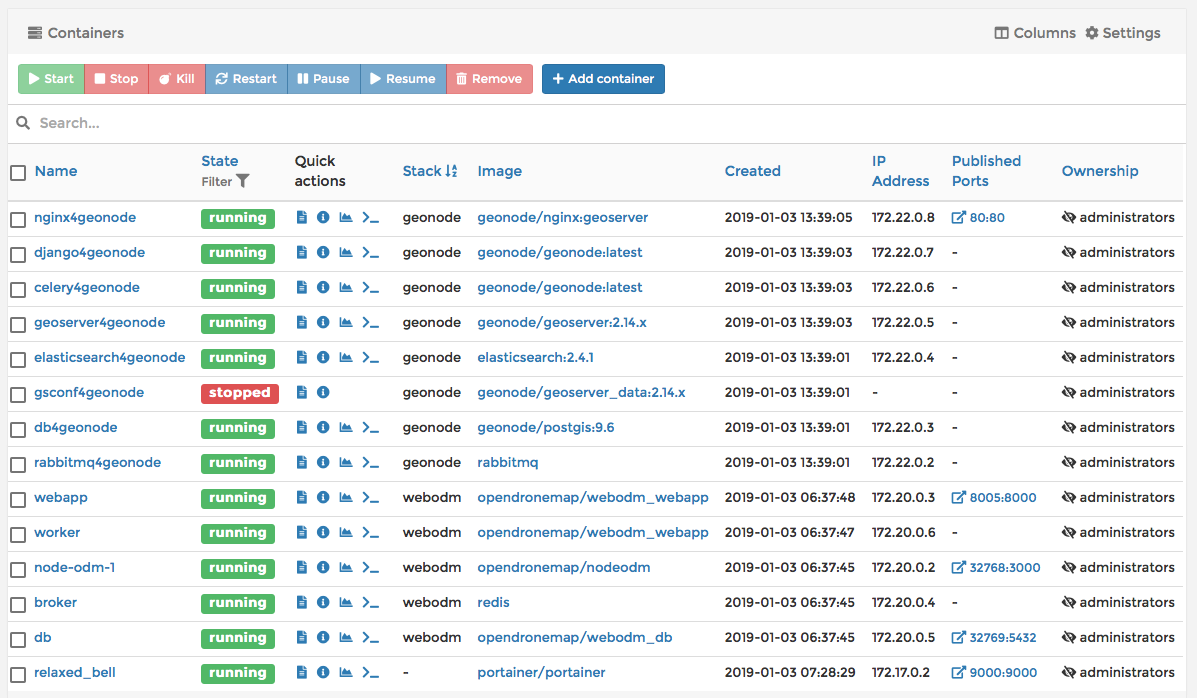View stats chart icon for relaxed_bell

point(346,673)
